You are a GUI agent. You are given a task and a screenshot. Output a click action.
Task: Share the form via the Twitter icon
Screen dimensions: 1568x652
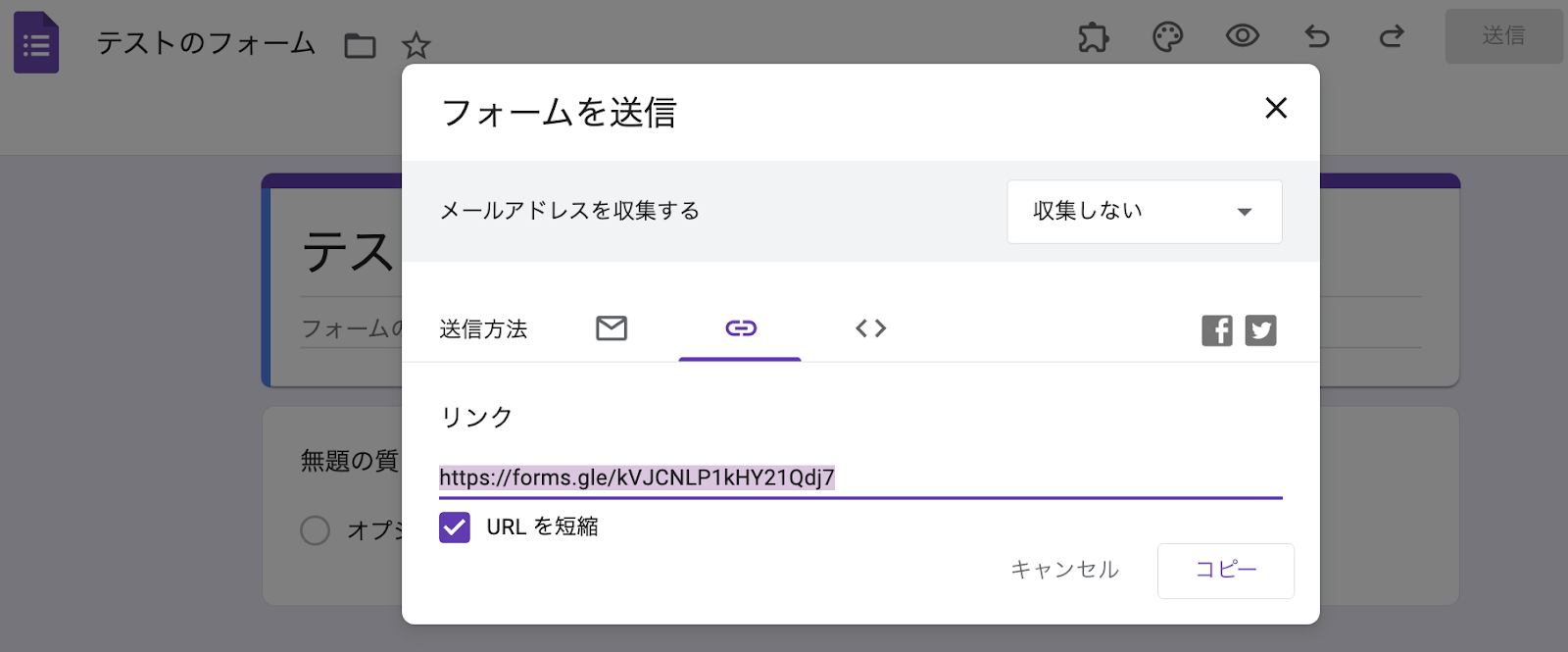pyautogui.click(x=1261, y=330)
